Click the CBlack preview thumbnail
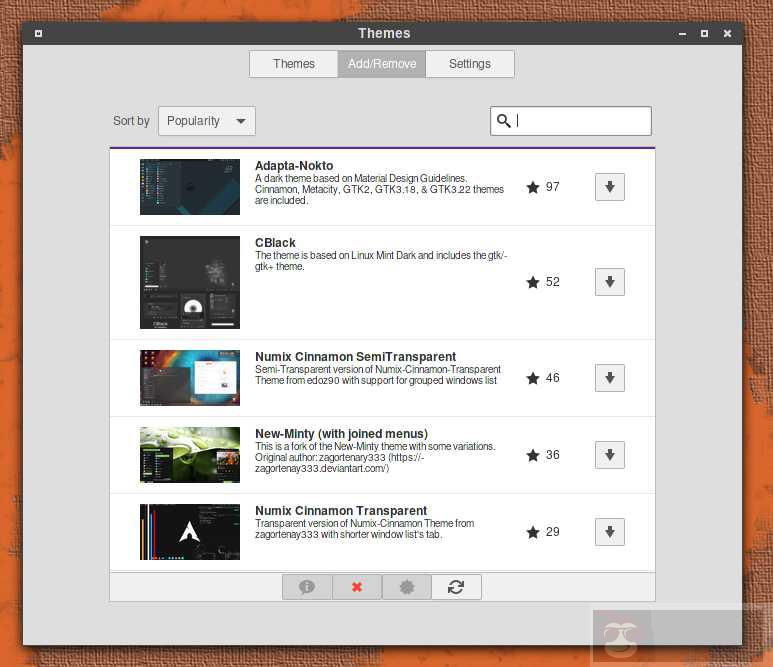This screenshot has height=667, width=773. (190, 282)
